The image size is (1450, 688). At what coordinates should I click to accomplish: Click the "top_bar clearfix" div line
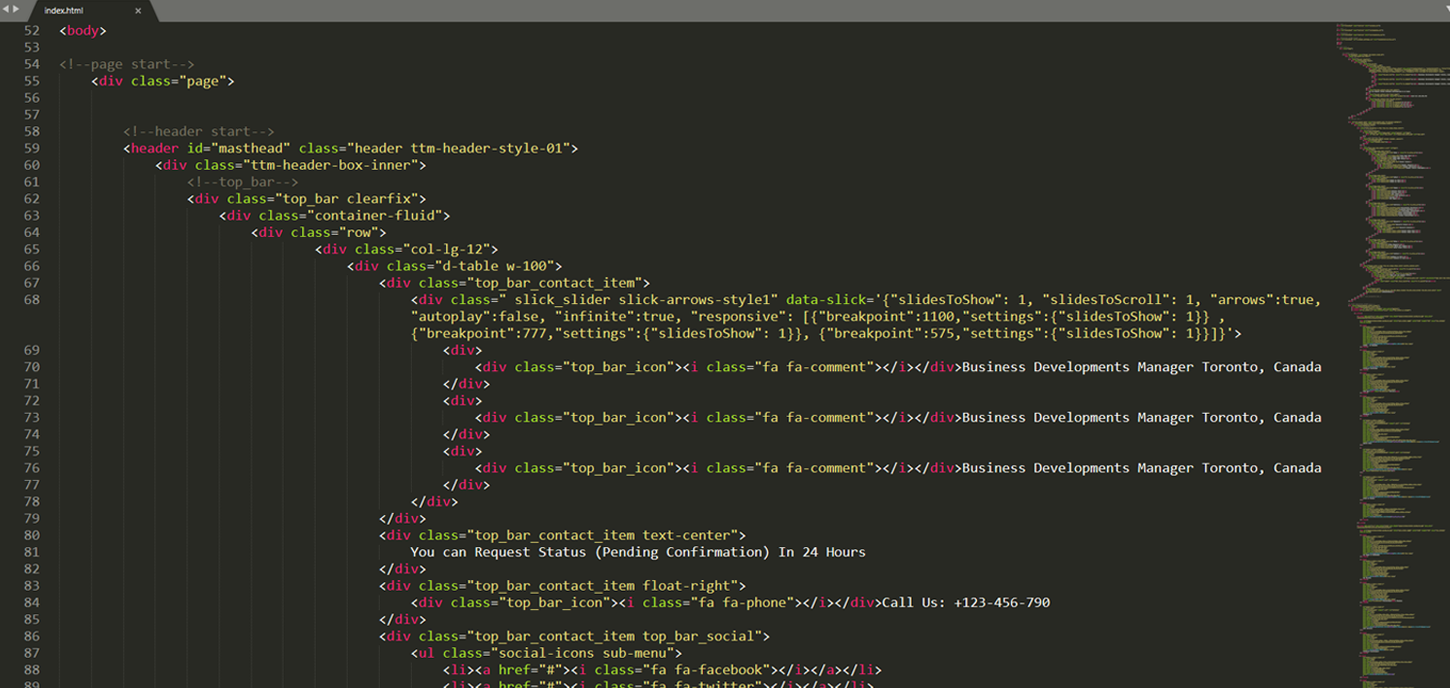pyautogui.click(x=307, y=199)
